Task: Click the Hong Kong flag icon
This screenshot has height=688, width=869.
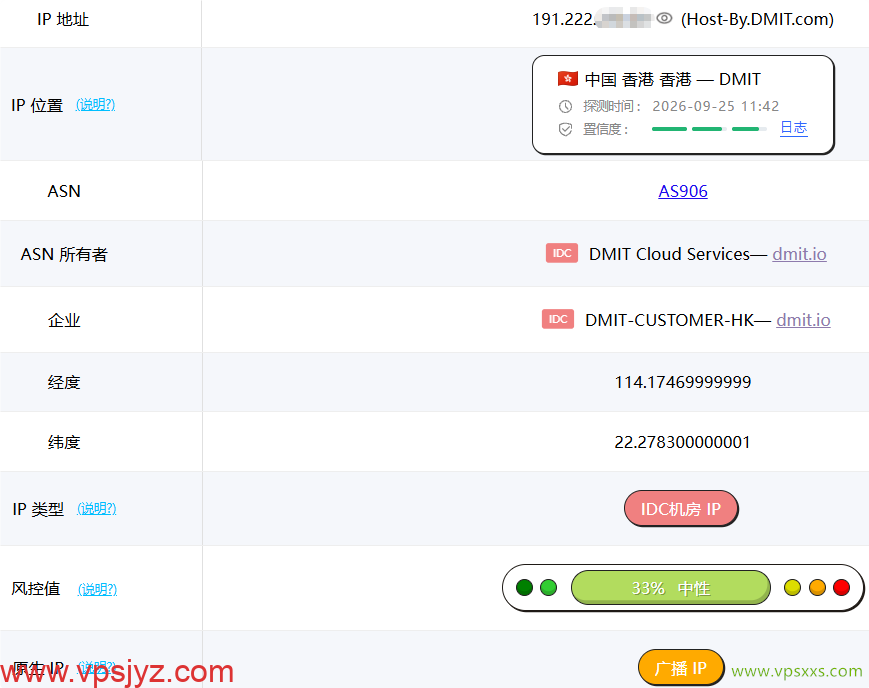Action: (x=568, y=79)
